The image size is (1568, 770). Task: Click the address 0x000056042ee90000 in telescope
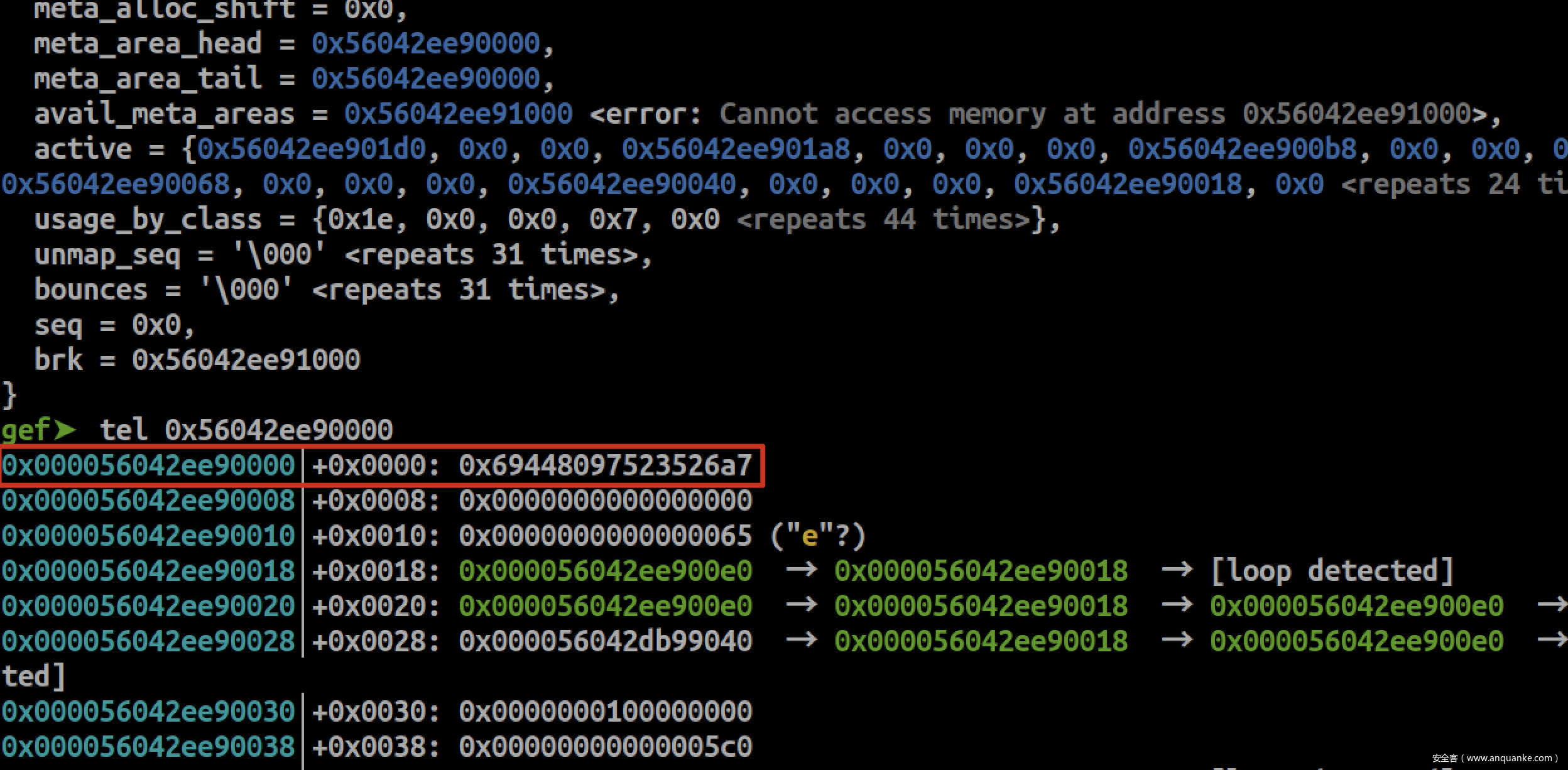[148, 466]
